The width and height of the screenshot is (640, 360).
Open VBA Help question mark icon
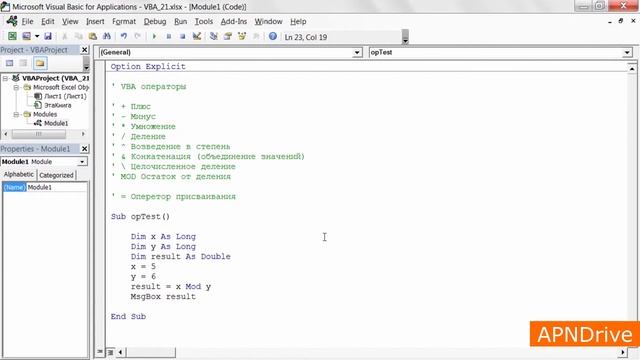(x=273, y=36)
